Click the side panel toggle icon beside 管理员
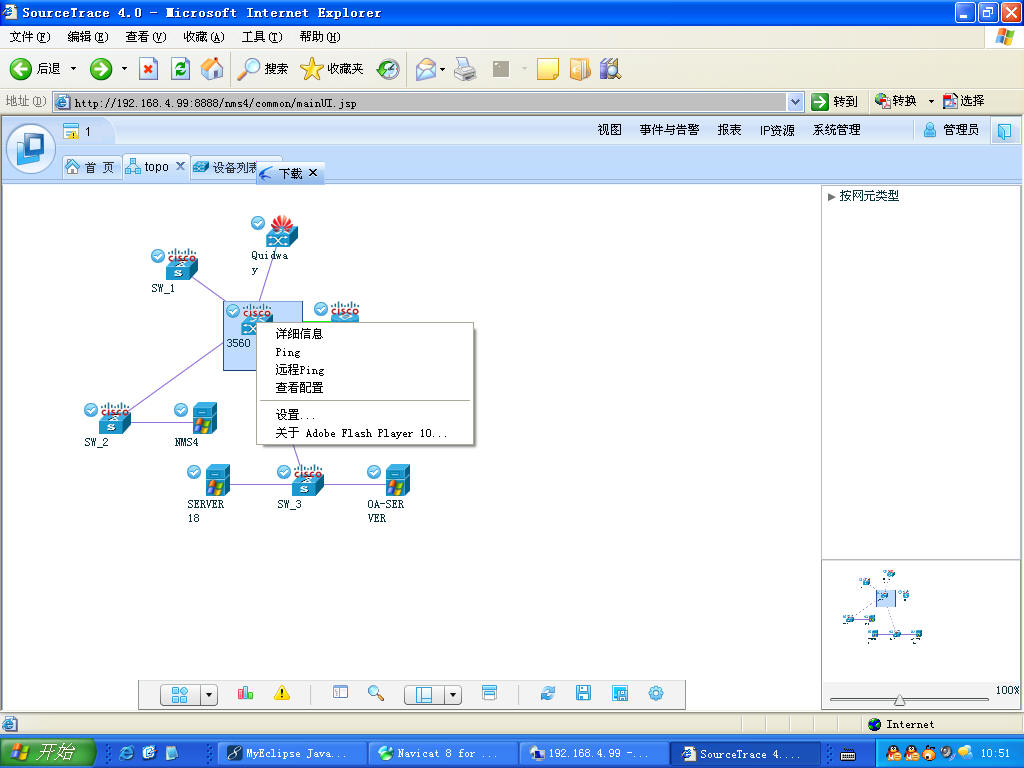The height and width of the screenshot is (768, 1024). click(x=1004, y=131)
